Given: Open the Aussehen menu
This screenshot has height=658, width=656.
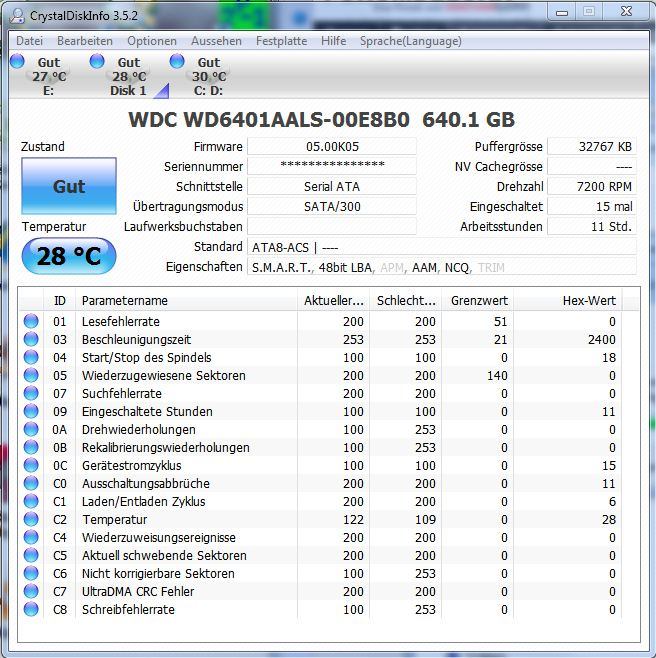Looking at the screenshot, I should tap(216, 41).
